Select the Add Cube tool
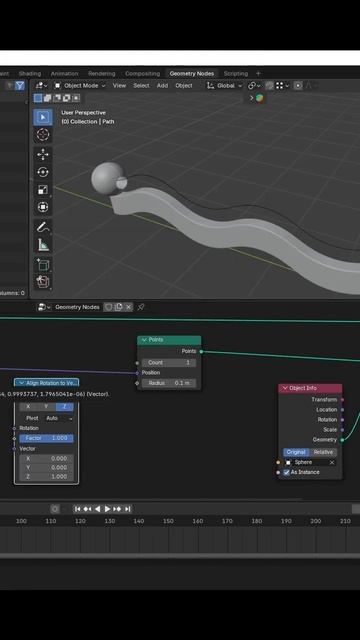 click(43, 265)
